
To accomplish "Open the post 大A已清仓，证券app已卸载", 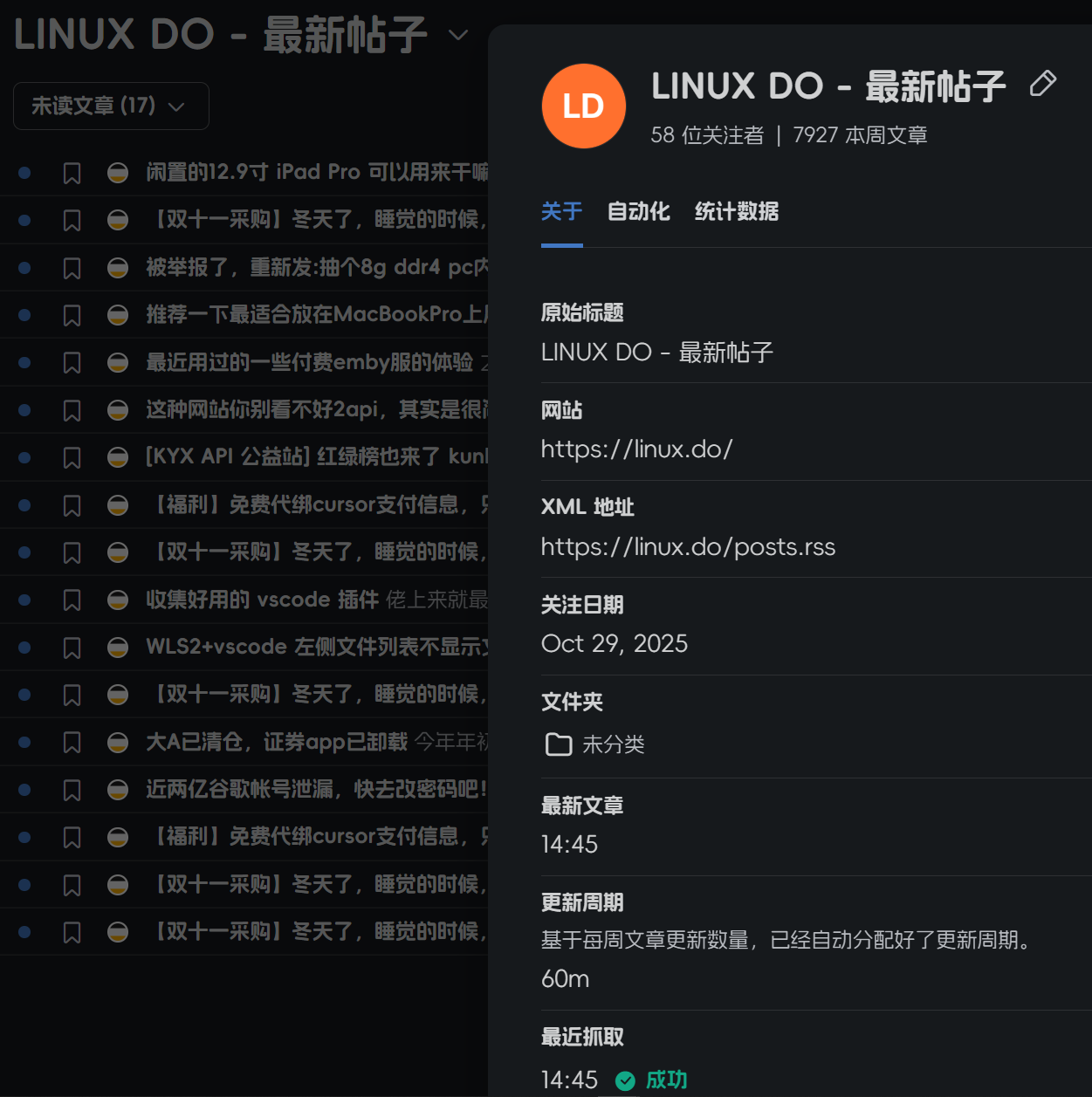I will coord(277,742).
